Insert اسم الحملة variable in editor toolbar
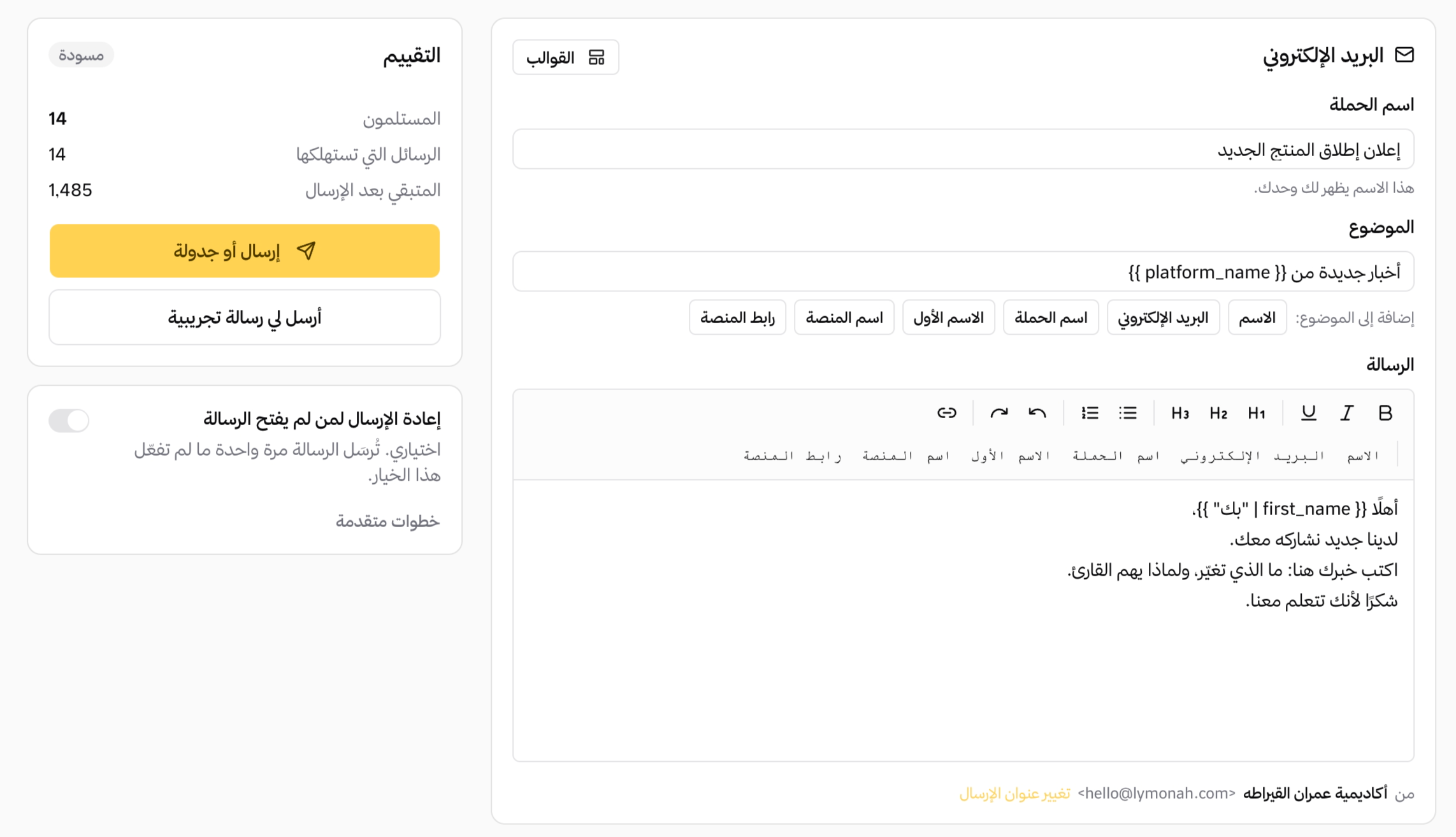 point(1116,455)
